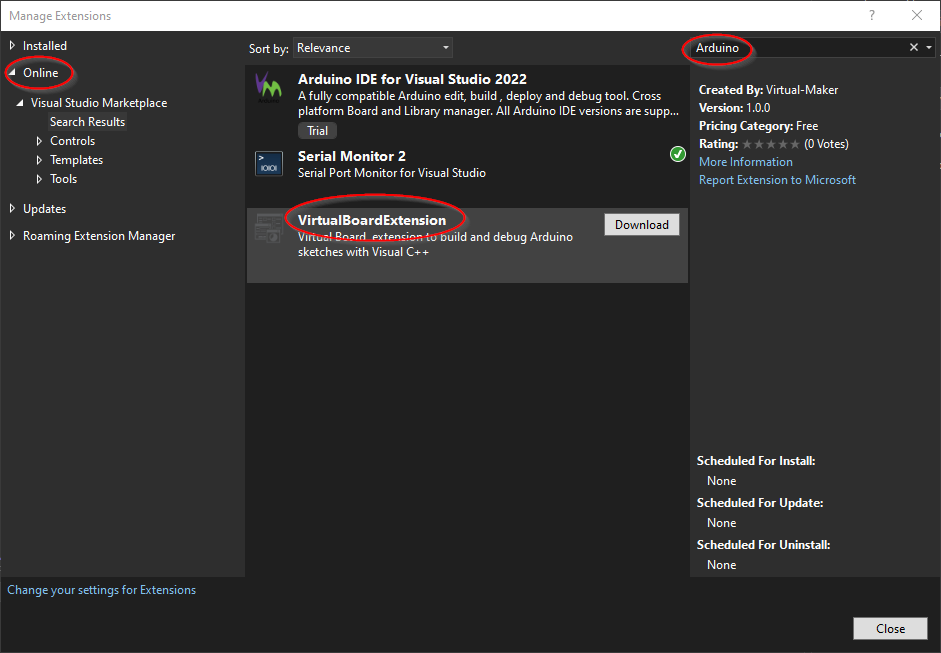
Task: Click the Created By: Virtual-Maker text
Action: coord(768,90)
